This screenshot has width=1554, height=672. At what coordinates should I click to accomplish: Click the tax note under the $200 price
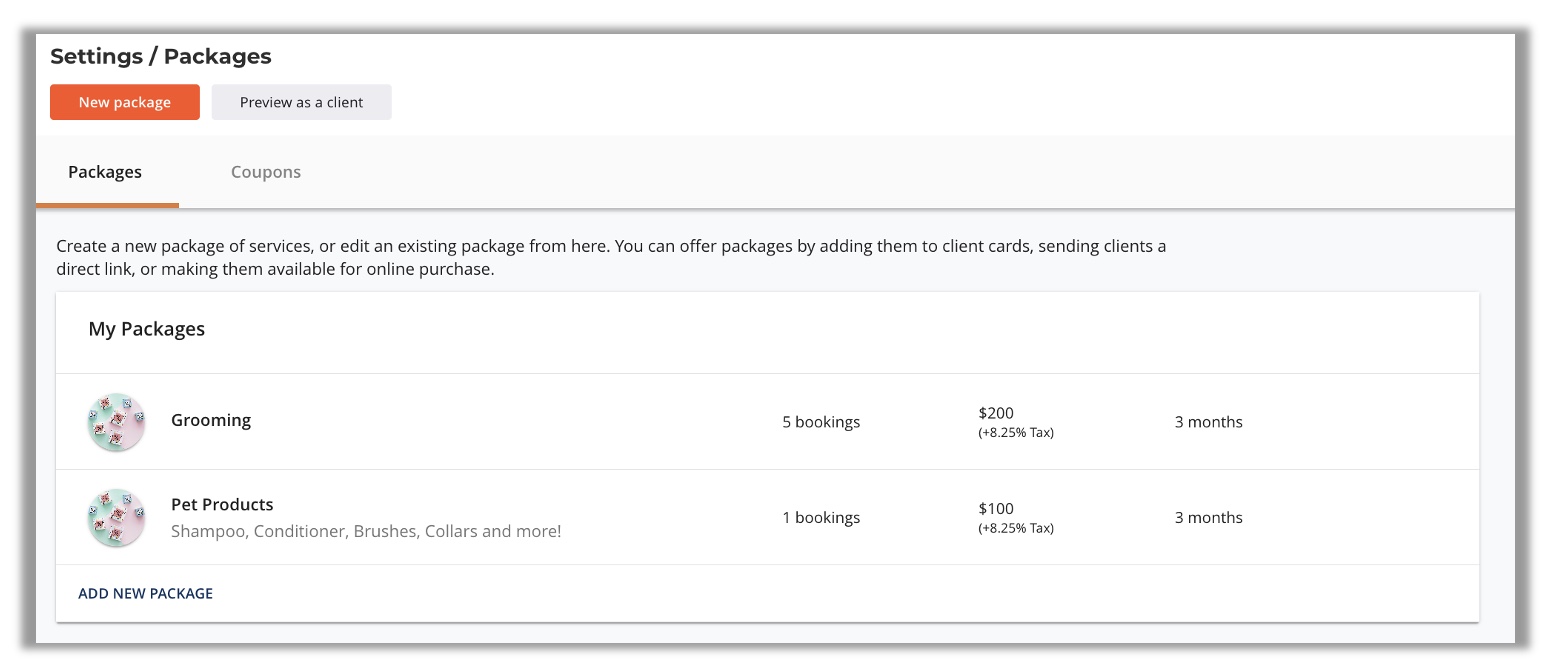click(x=1016, y=433)
